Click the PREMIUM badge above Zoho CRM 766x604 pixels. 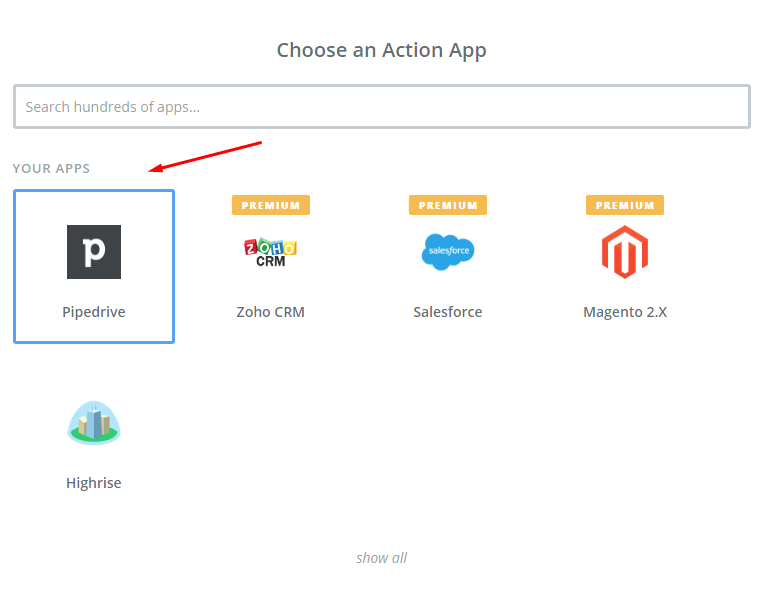[x=271, y=205]
